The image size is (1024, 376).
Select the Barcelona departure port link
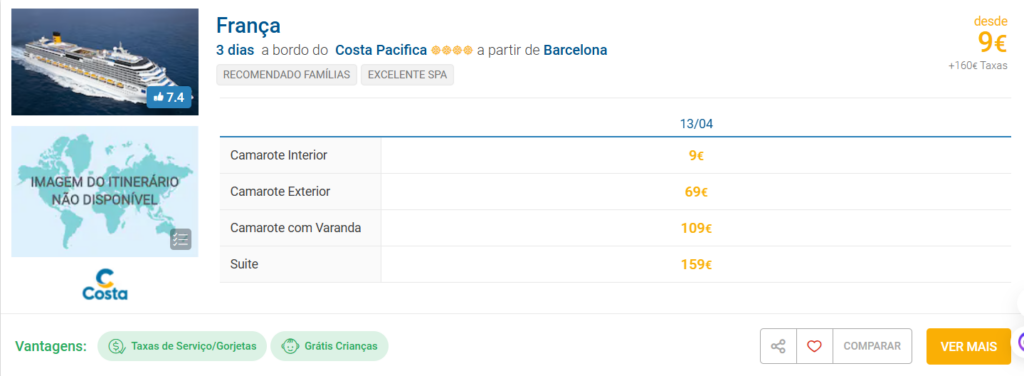point(575,50)
